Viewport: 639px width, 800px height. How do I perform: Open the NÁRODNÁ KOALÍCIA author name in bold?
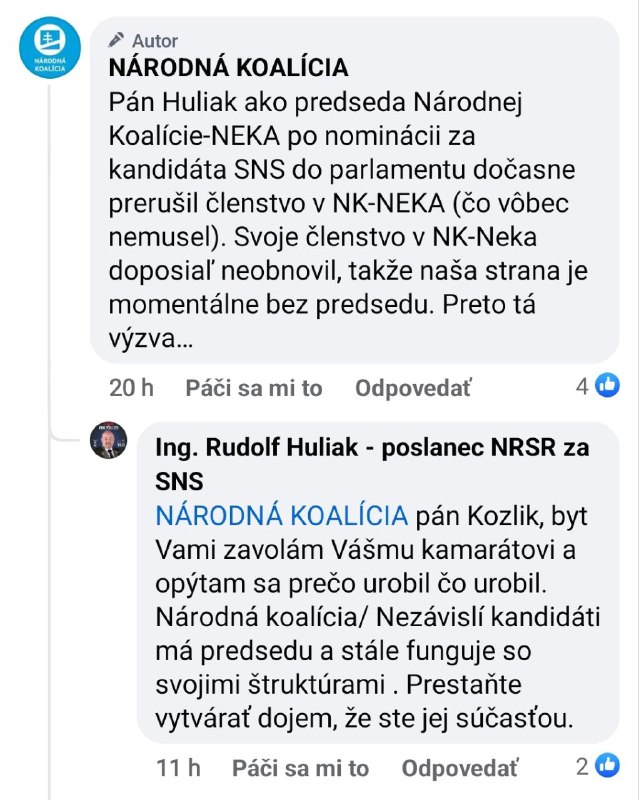point(227,68)
